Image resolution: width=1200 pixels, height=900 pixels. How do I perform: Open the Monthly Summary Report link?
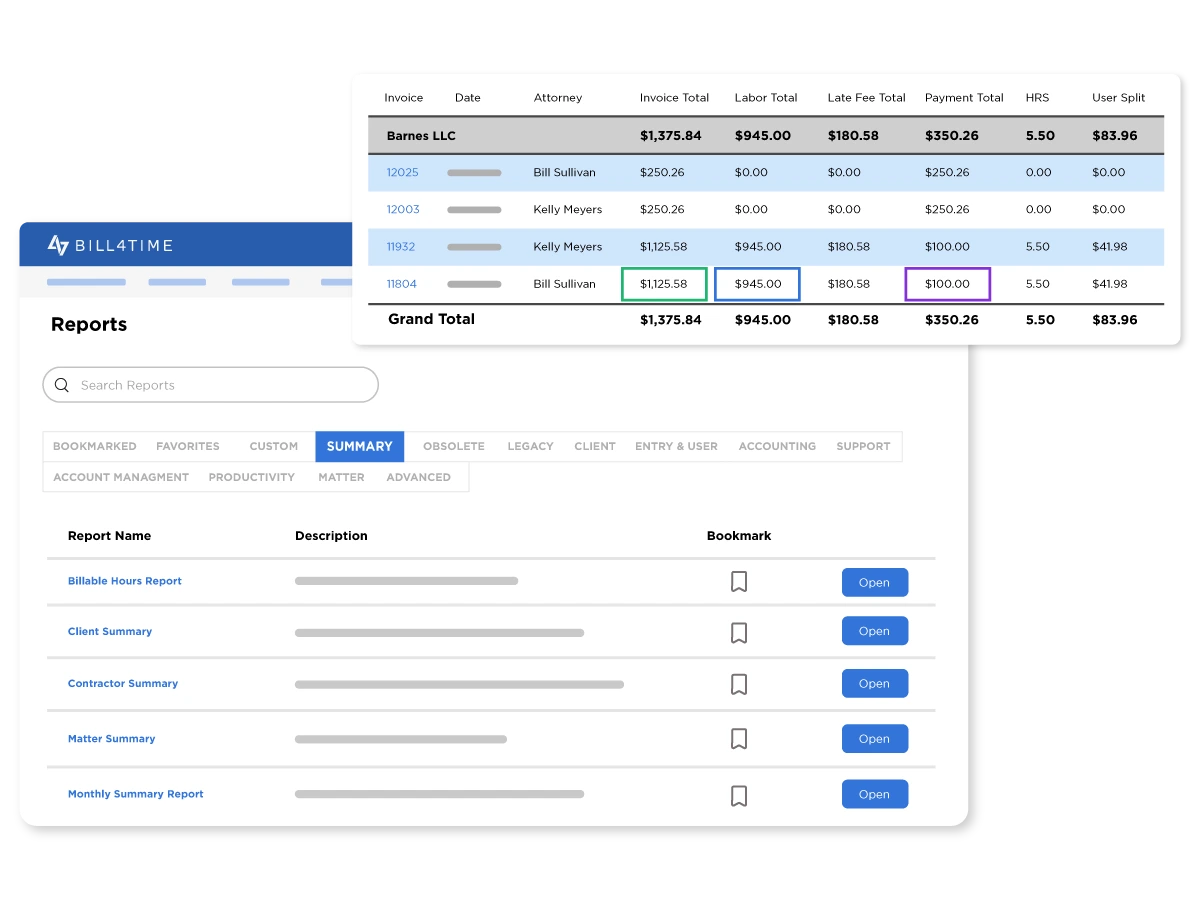click(x=135, y=794)
